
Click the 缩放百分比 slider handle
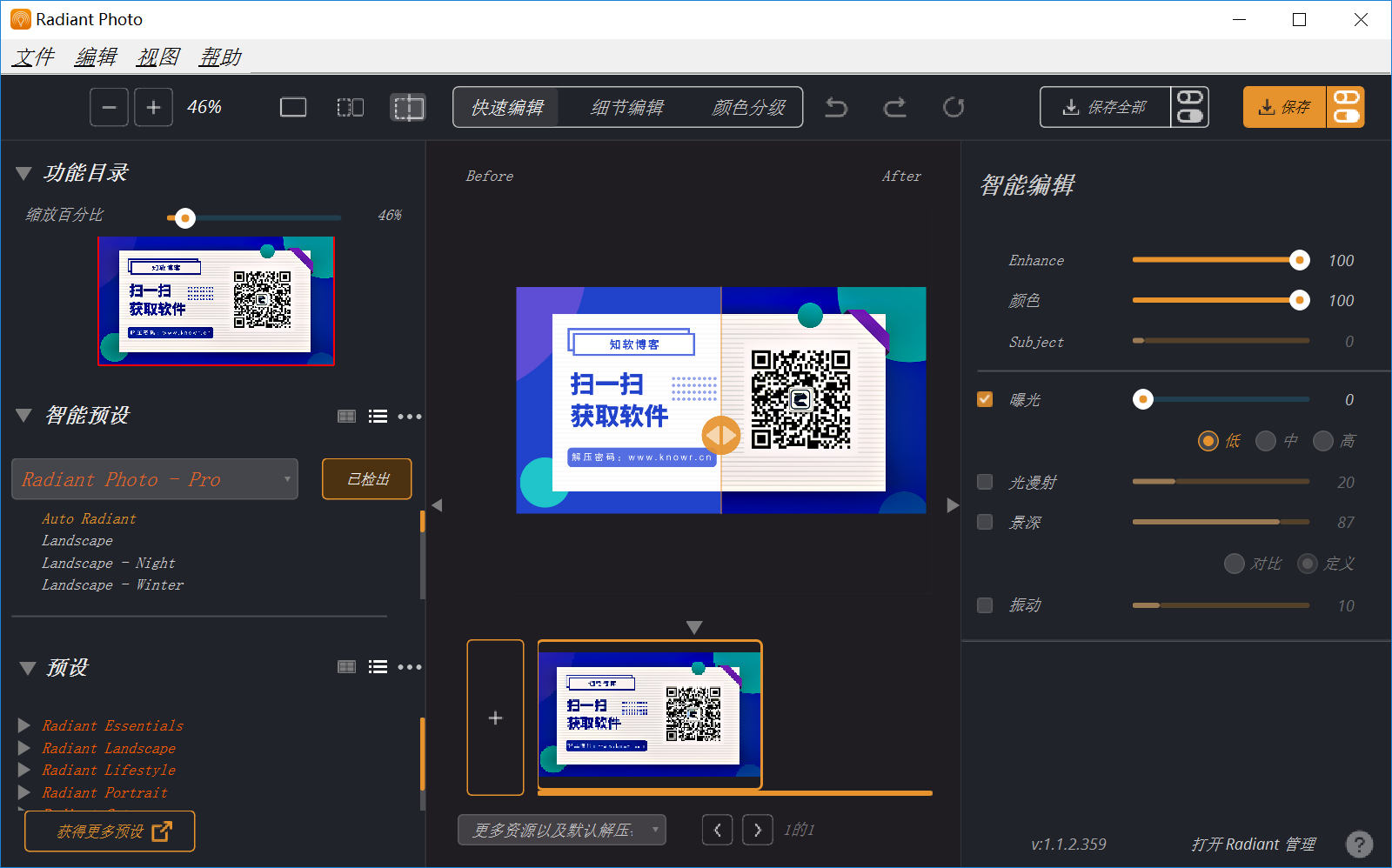click(x=184, y=217)
